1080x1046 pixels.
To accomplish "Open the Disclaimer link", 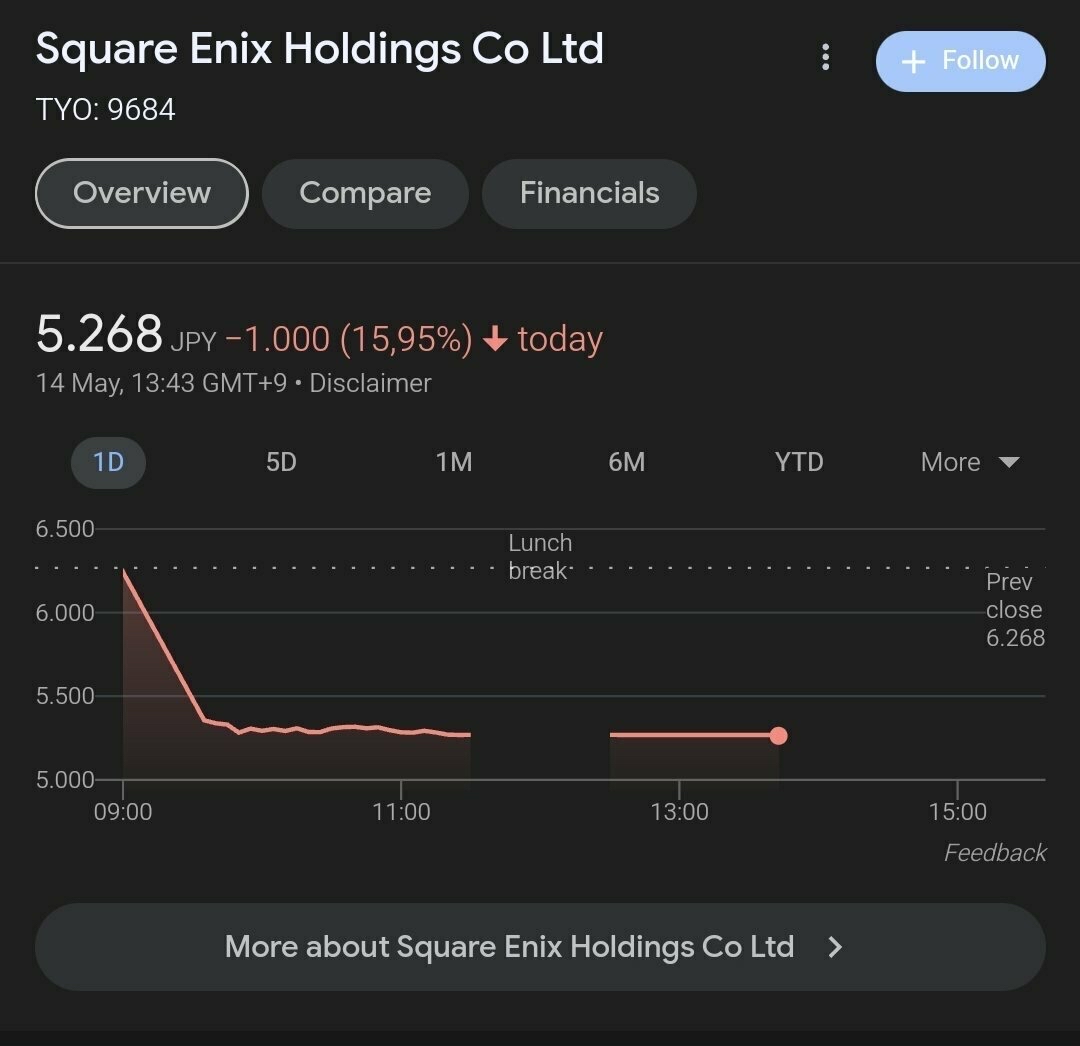I will click(370, 383).
